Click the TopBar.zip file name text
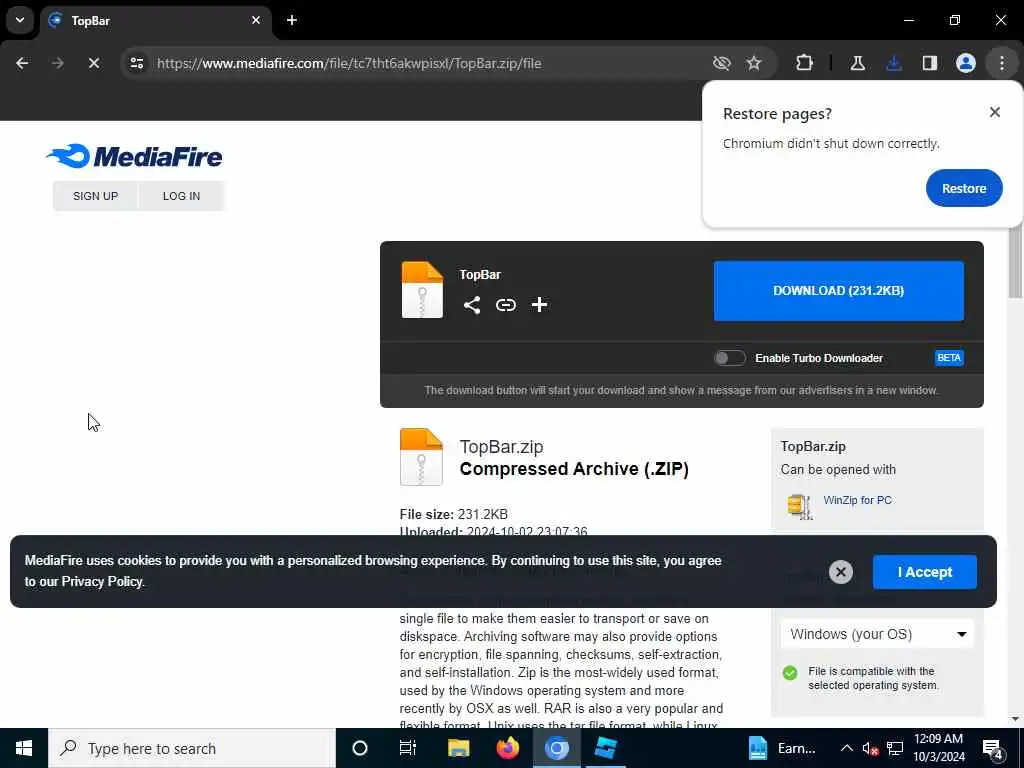Viewport: 1024px width, 768px height. [x=502, y=447]
